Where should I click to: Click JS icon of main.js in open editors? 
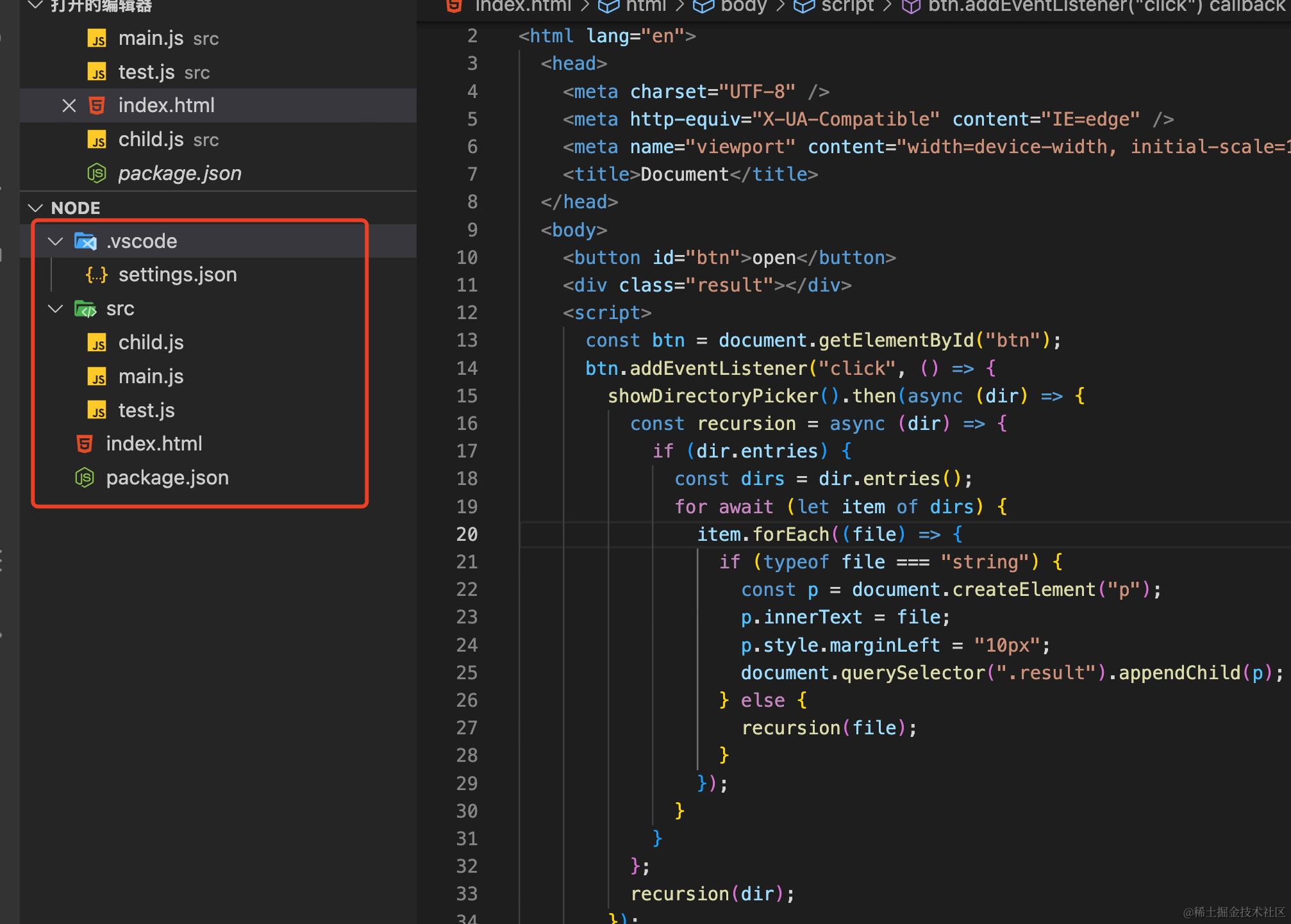click(x=97, y=38)
